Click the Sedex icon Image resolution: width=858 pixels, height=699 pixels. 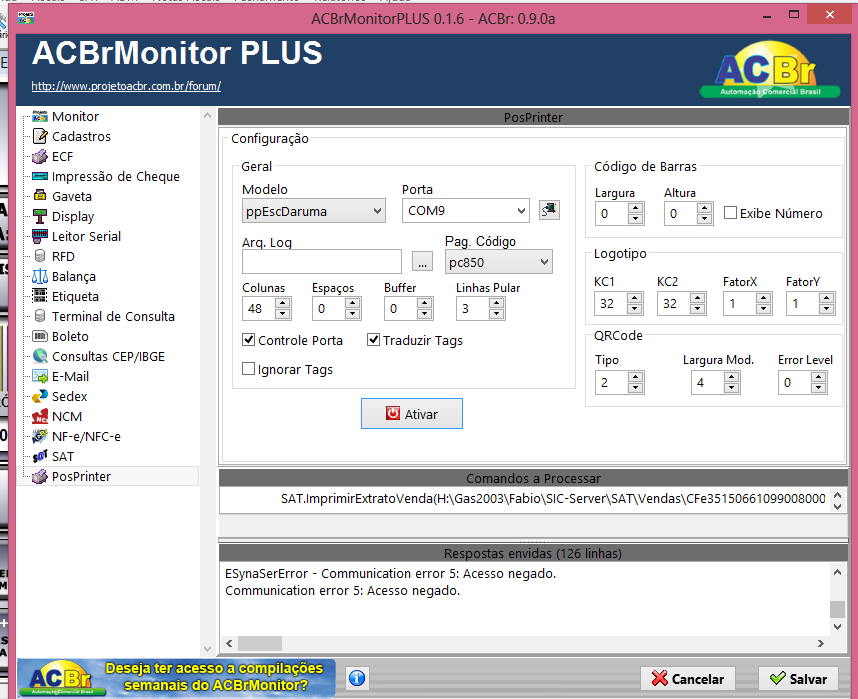[39, 396]
